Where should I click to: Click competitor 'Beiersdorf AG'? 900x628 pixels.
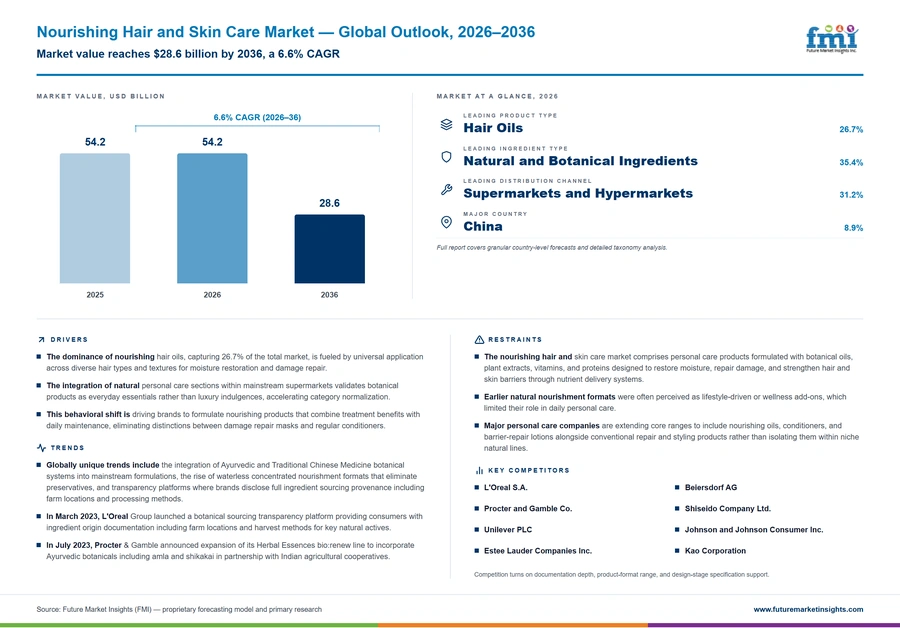coord(711,487)
